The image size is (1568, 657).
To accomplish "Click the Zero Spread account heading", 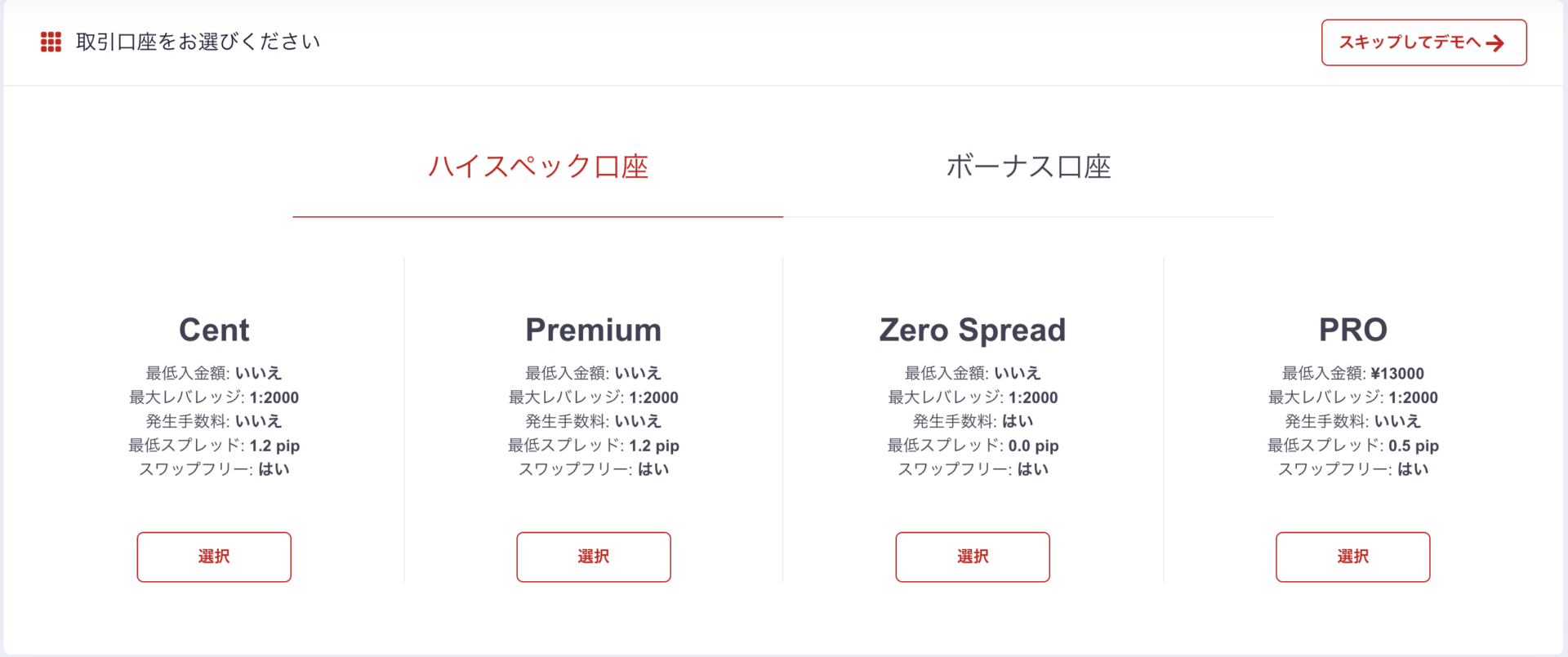I will tap(973, 330).
